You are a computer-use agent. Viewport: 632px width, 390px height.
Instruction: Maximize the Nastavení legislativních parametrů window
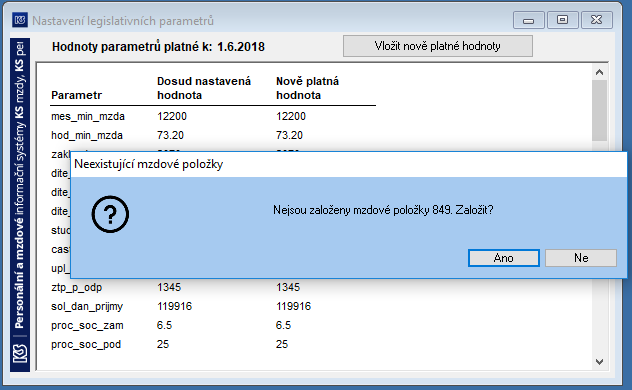(x=562, y=20)
